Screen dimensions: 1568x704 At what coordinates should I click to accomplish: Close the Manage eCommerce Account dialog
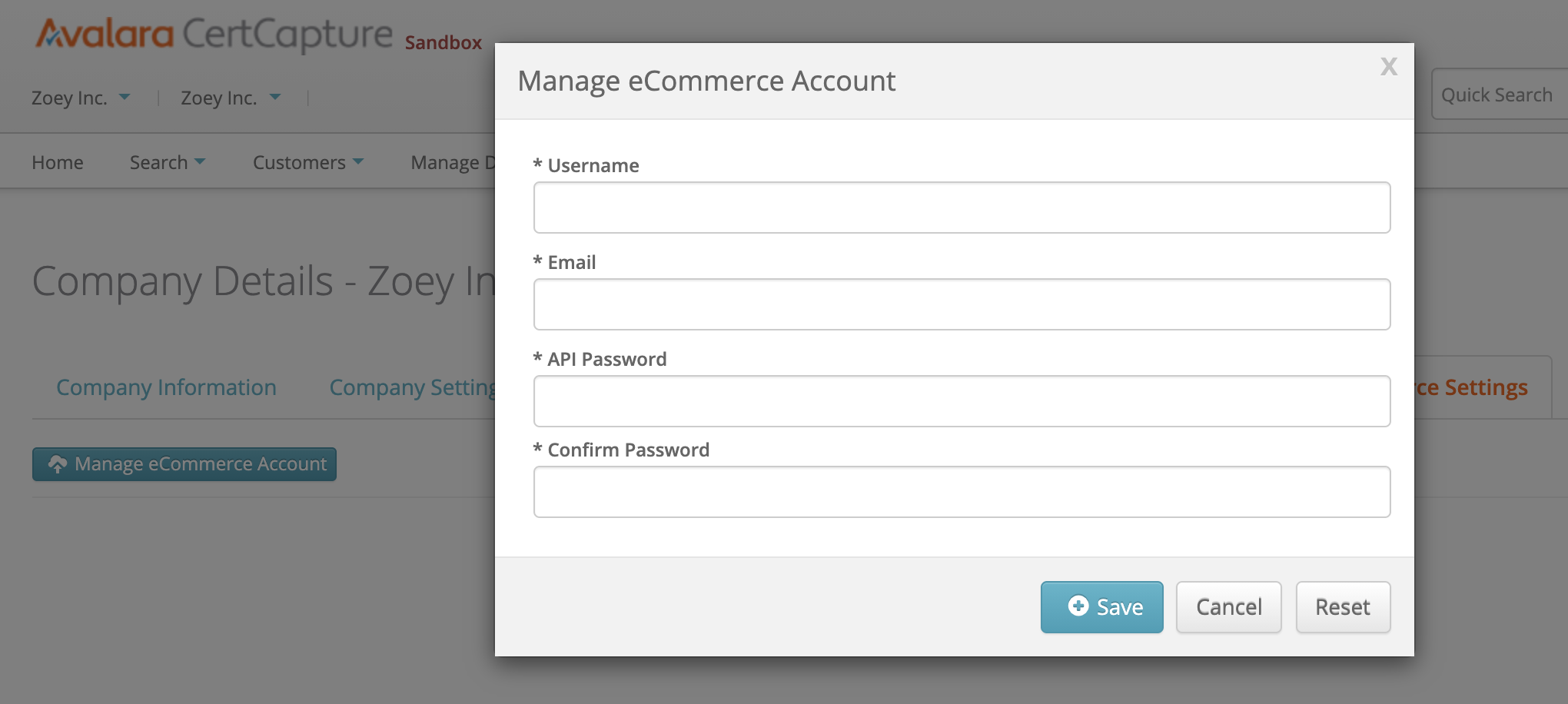(1388, 67)
